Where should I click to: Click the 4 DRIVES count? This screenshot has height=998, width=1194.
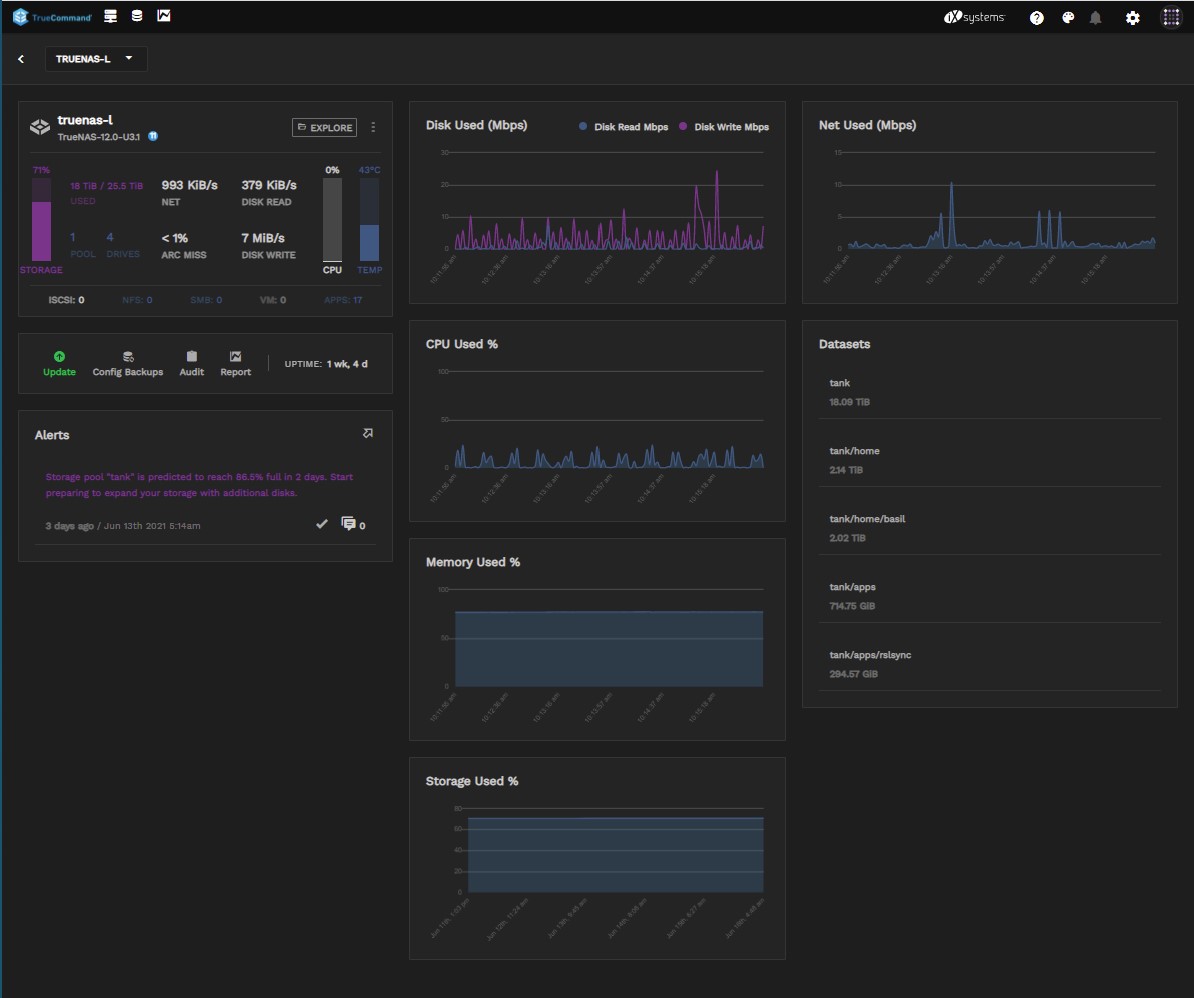123,245
